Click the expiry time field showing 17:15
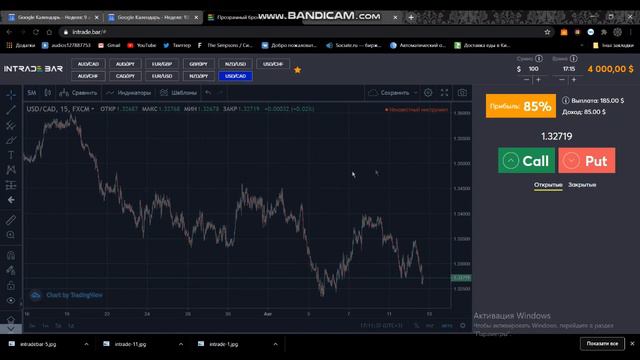 [x=569, y=69]
